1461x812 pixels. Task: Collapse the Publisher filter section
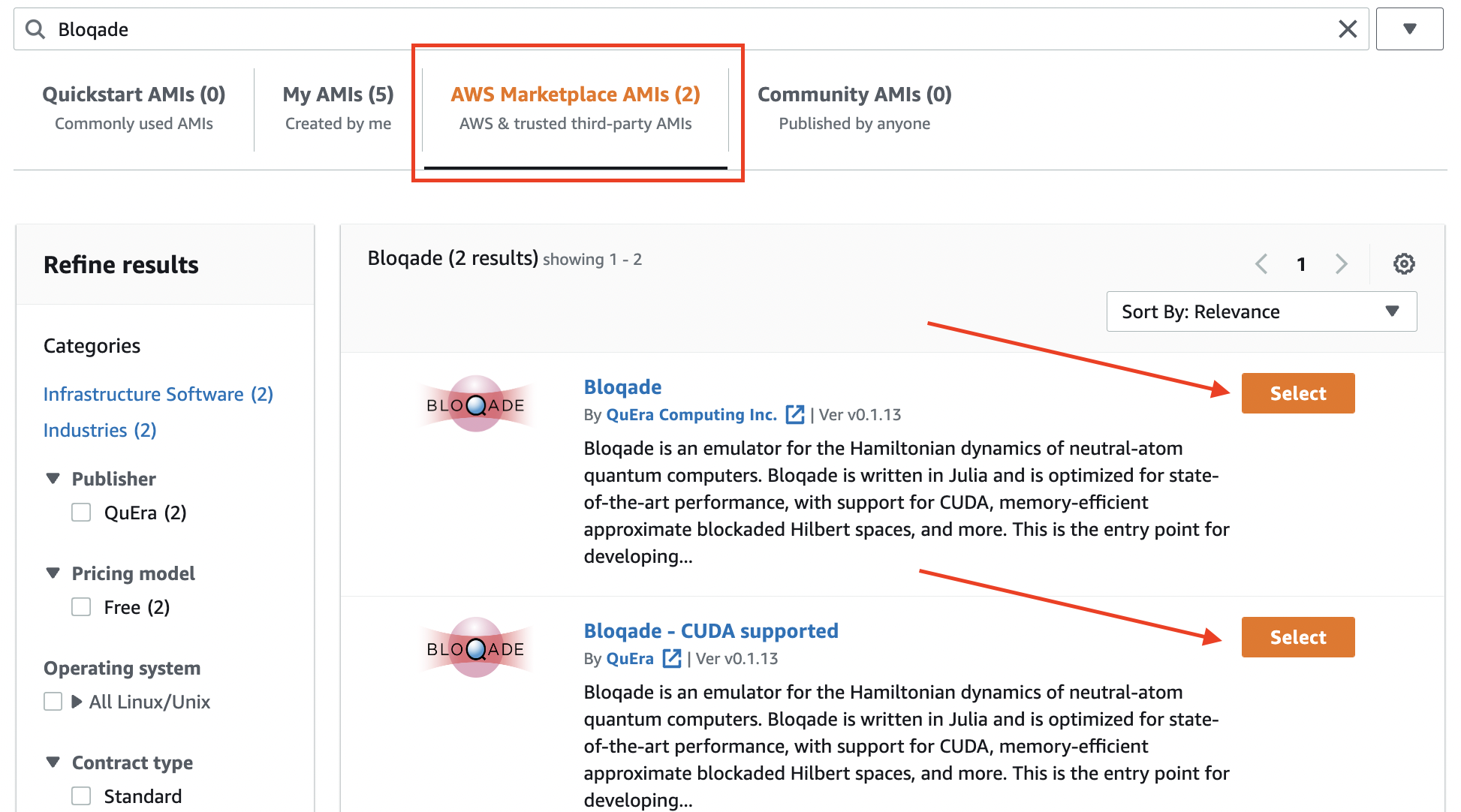53,479
